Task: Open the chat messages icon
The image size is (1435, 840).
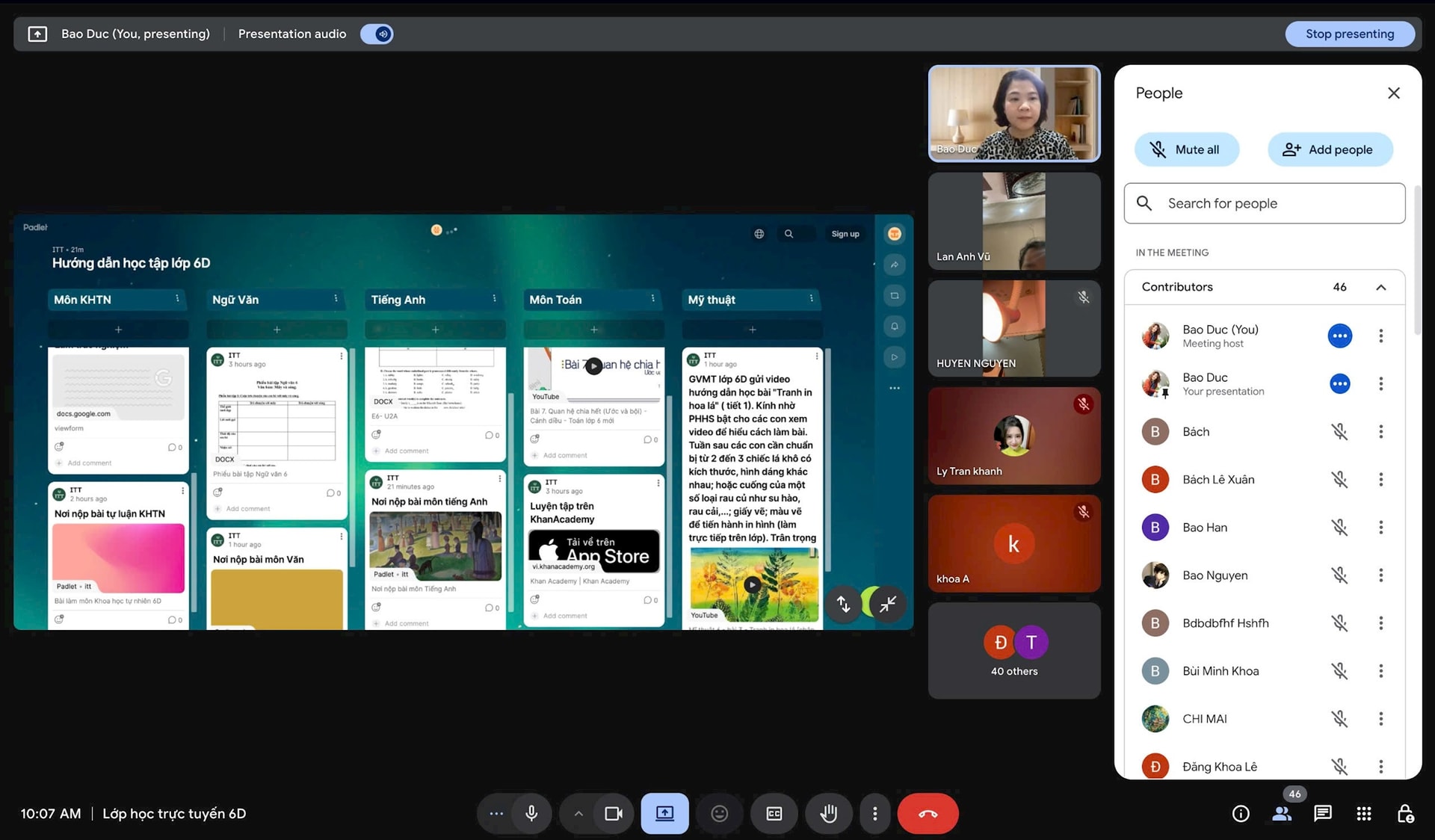Action: coord(1323,813)
